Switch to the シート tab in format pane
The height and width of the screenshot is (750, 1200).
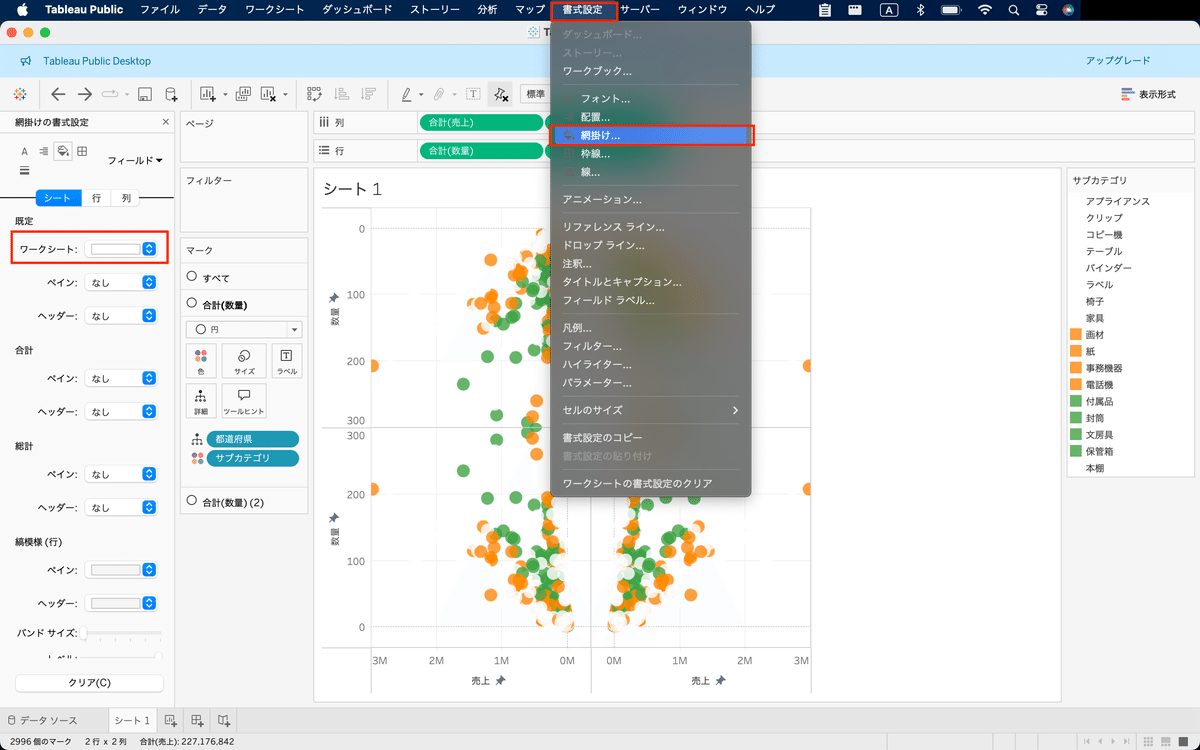pyautogui.click(x=58, y=198)
